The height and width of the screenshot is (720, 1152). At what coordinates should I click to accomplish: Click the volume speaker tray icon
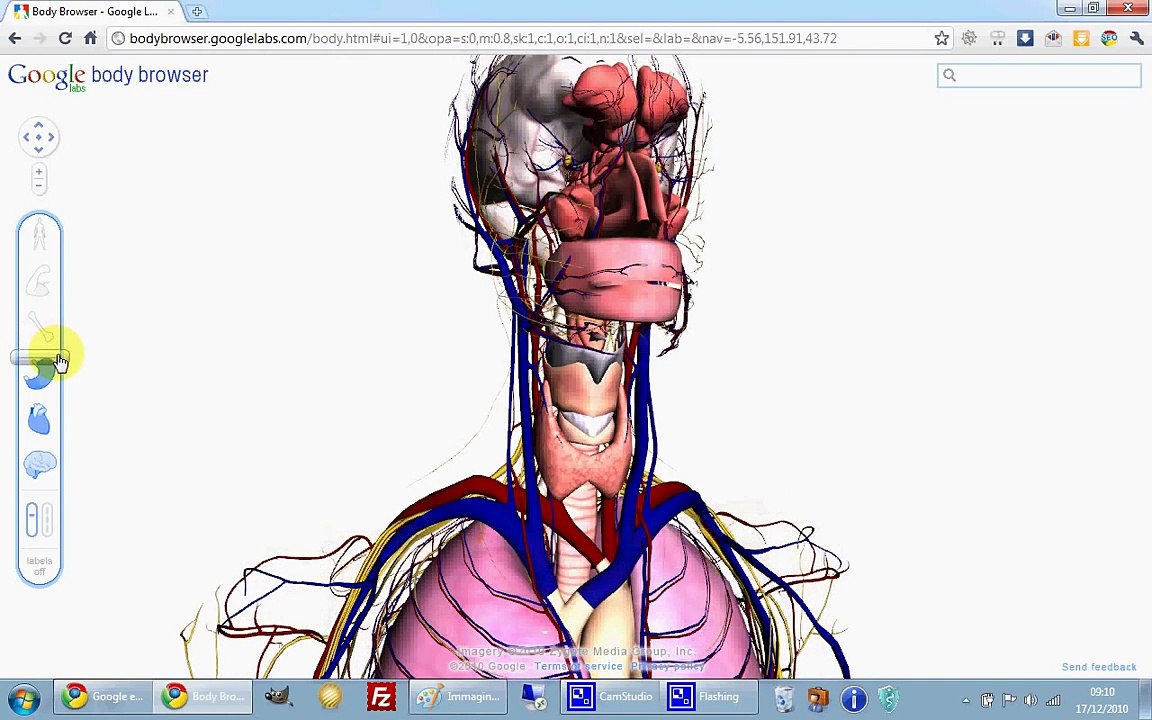(1031, 700)
